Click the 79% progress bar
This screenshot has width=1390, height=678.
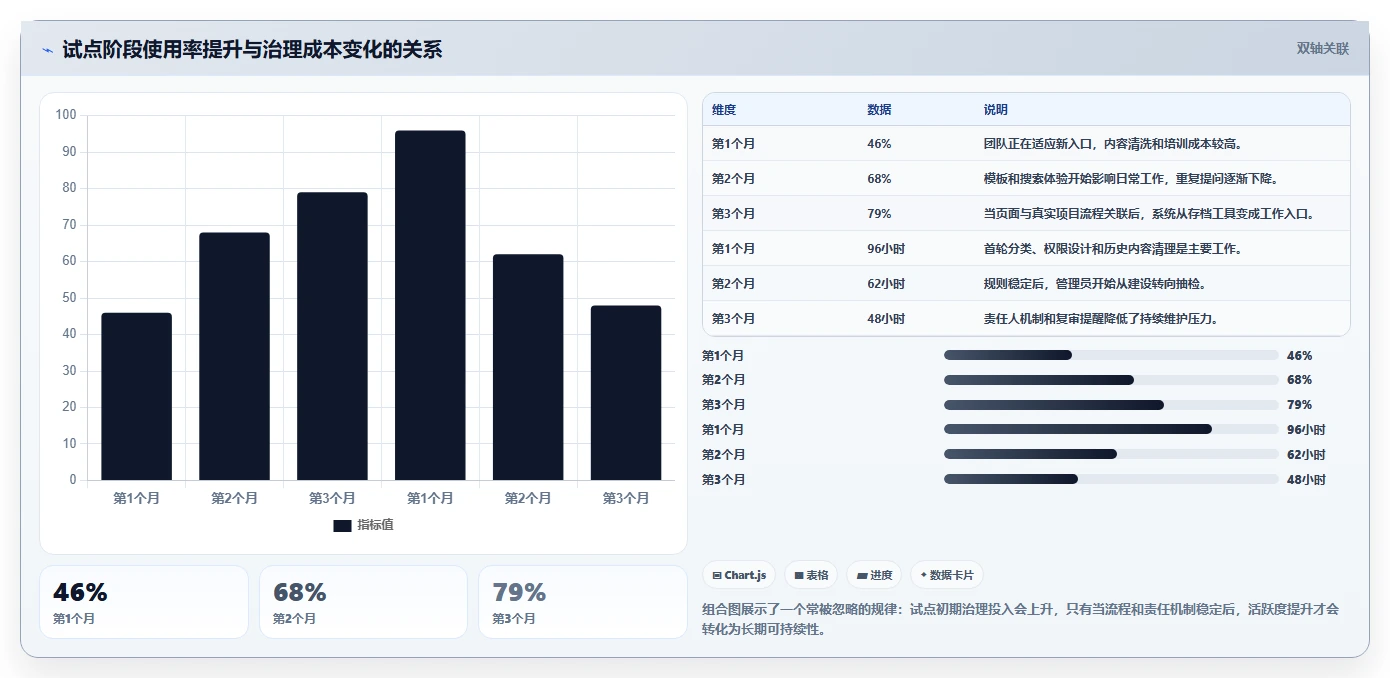pyautogui.click(x=1111, y=405)
